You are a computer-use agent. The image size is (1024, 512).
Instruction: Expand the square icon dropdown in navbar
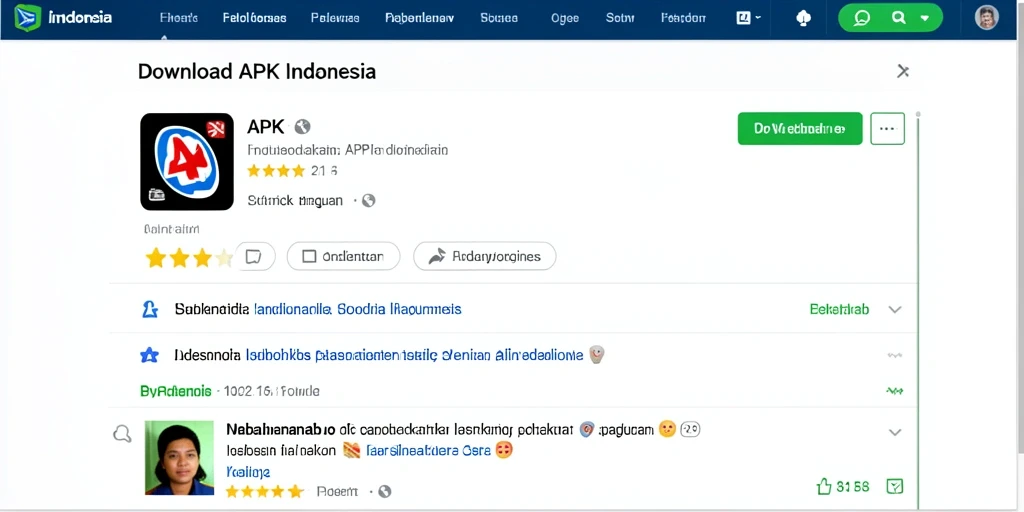[748, 18]
